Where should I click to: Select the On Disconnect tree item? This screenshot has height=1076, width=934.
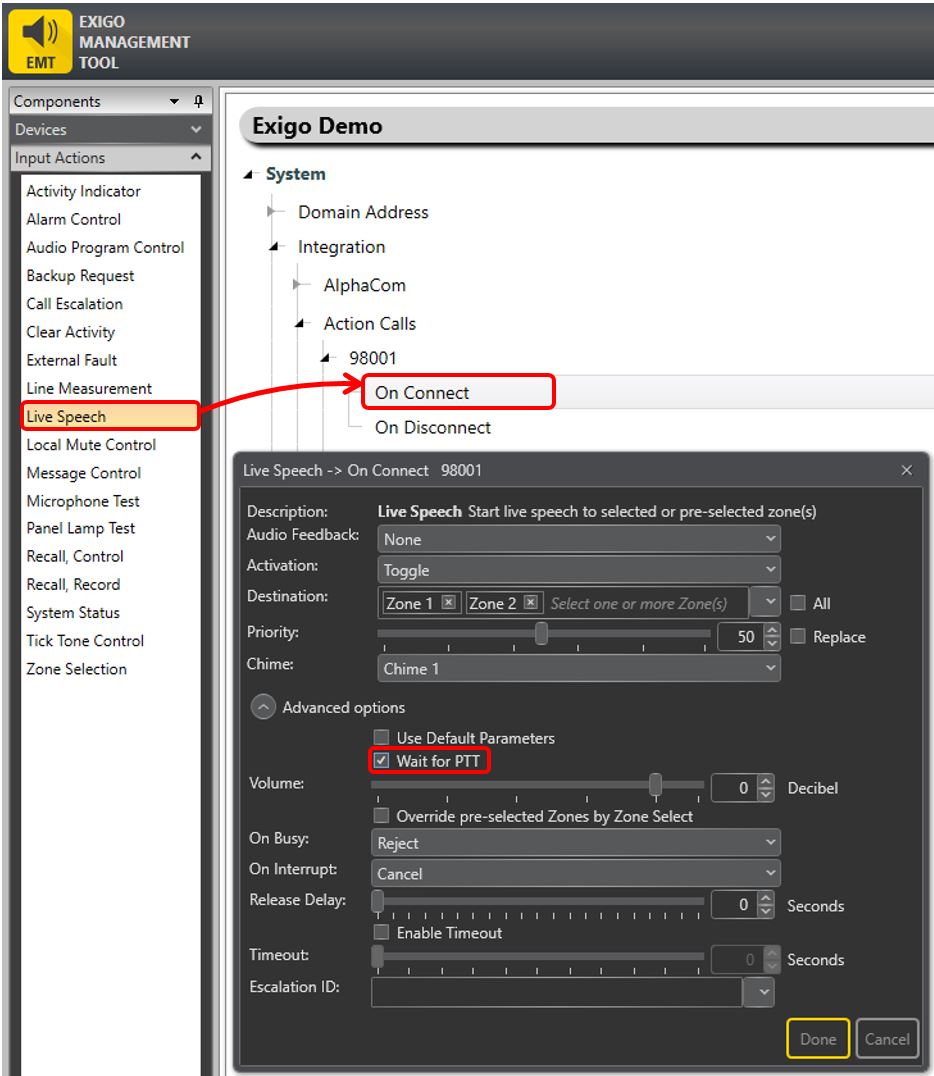[433, 428]
